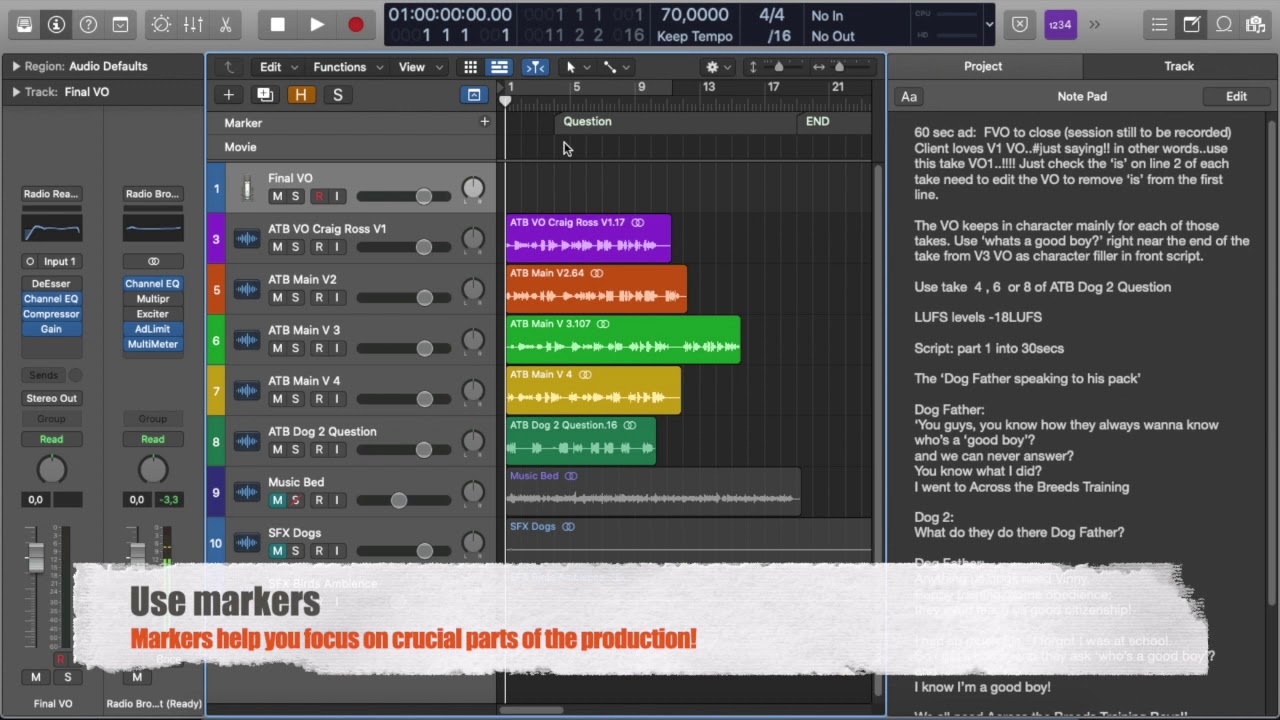Show the Toolbar via toolbar icon
1280x720 pixels.
(120, 25)
